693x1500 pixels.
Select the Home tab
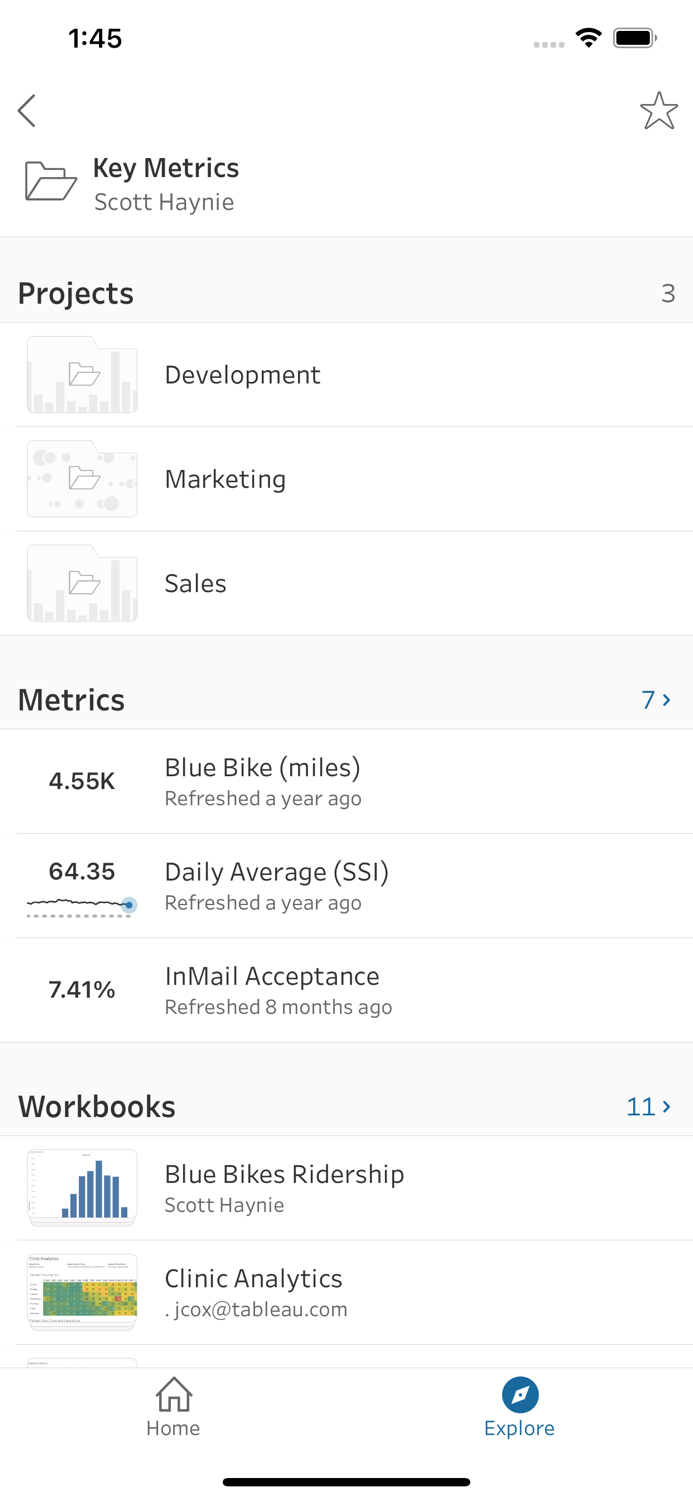click(x=173, y=1405)
